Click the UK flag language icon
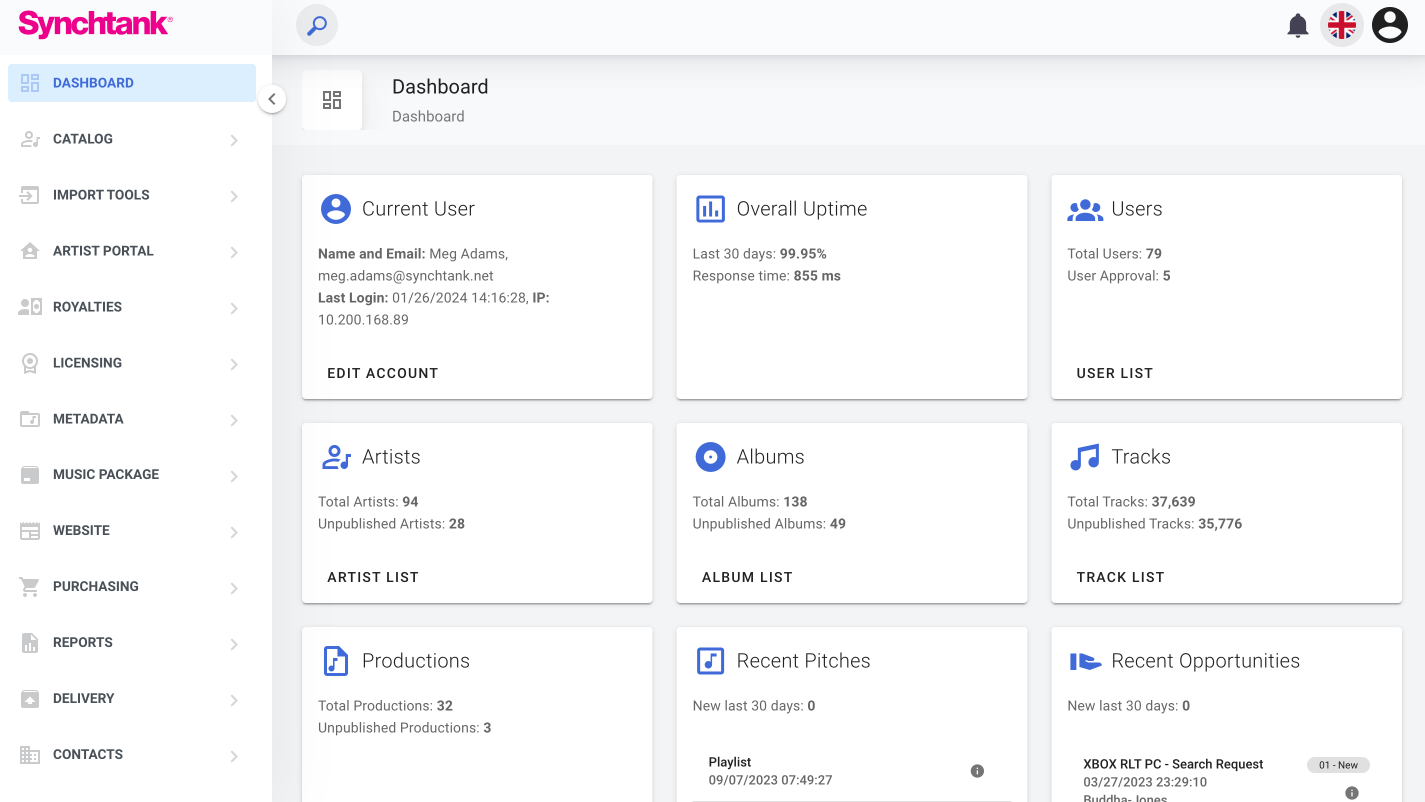The height and width of the screenshot is (802, 1425). click(x=1342, y=26)
